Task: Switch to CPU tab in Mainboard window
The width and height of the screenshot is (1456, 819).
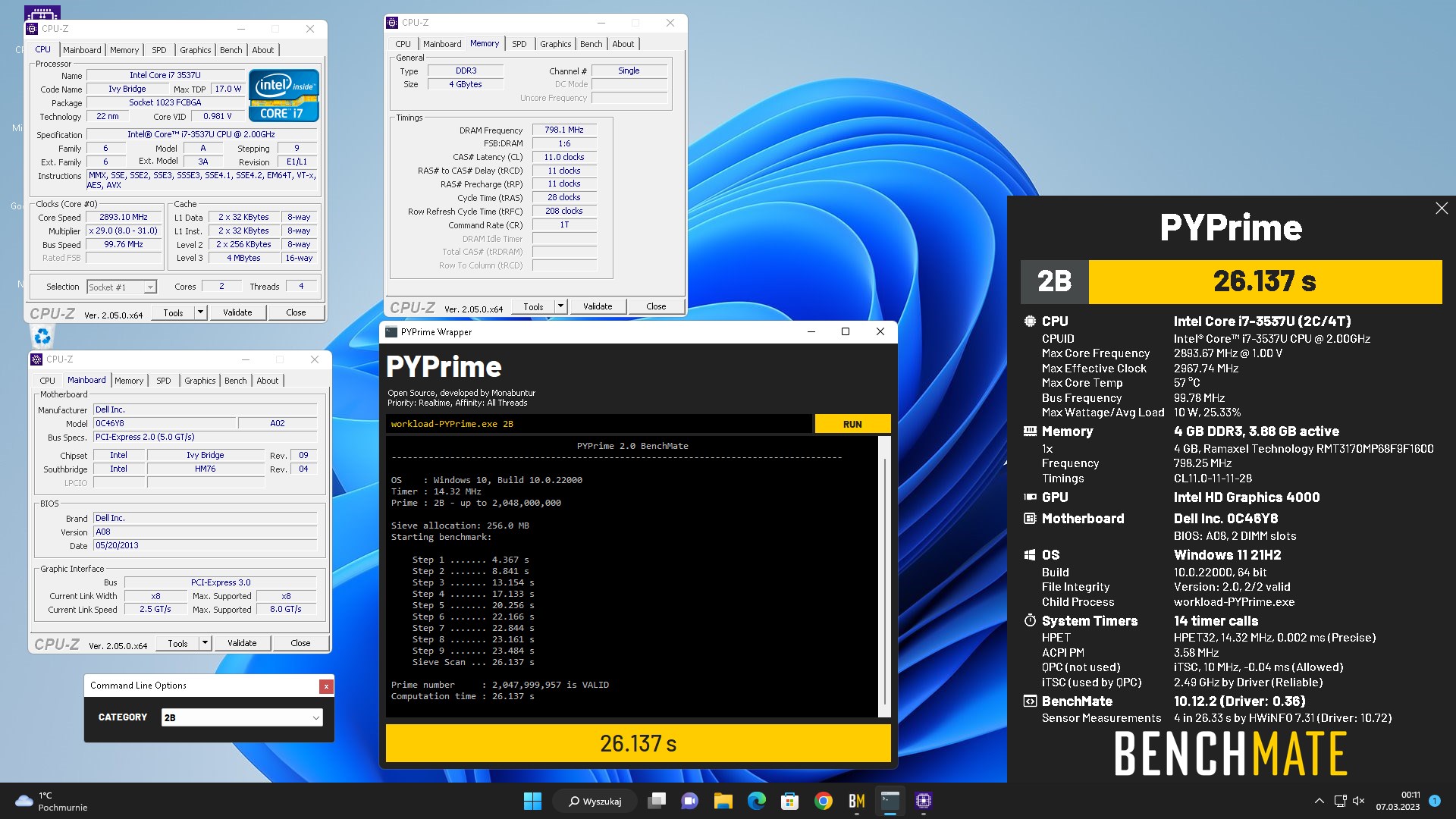Action: click(48, 381)
